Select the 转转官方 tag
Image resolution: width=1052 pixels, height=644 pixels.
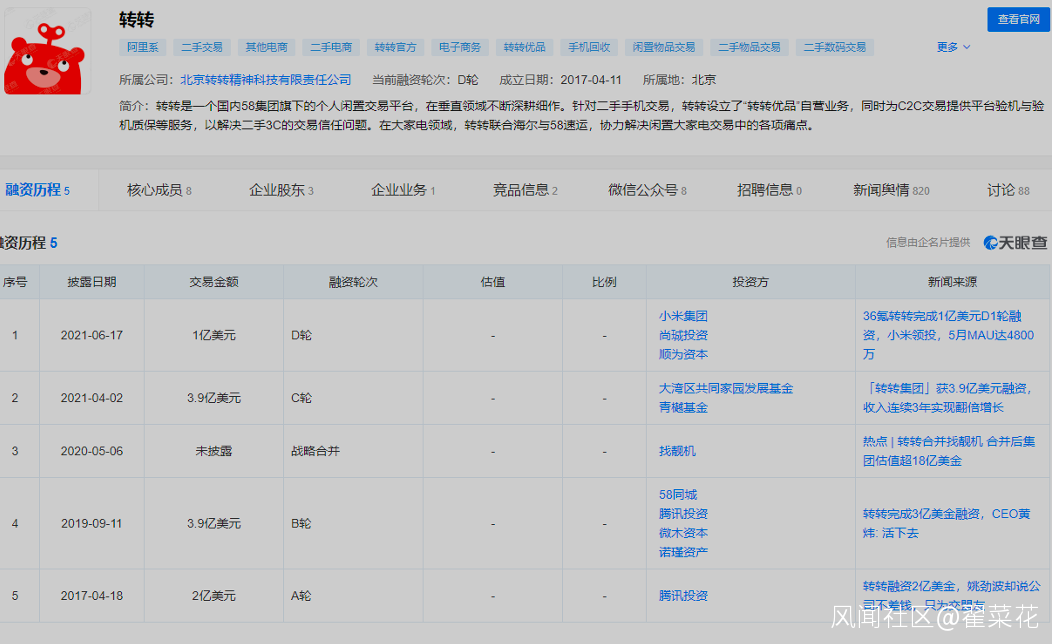[x=395, y=47]
